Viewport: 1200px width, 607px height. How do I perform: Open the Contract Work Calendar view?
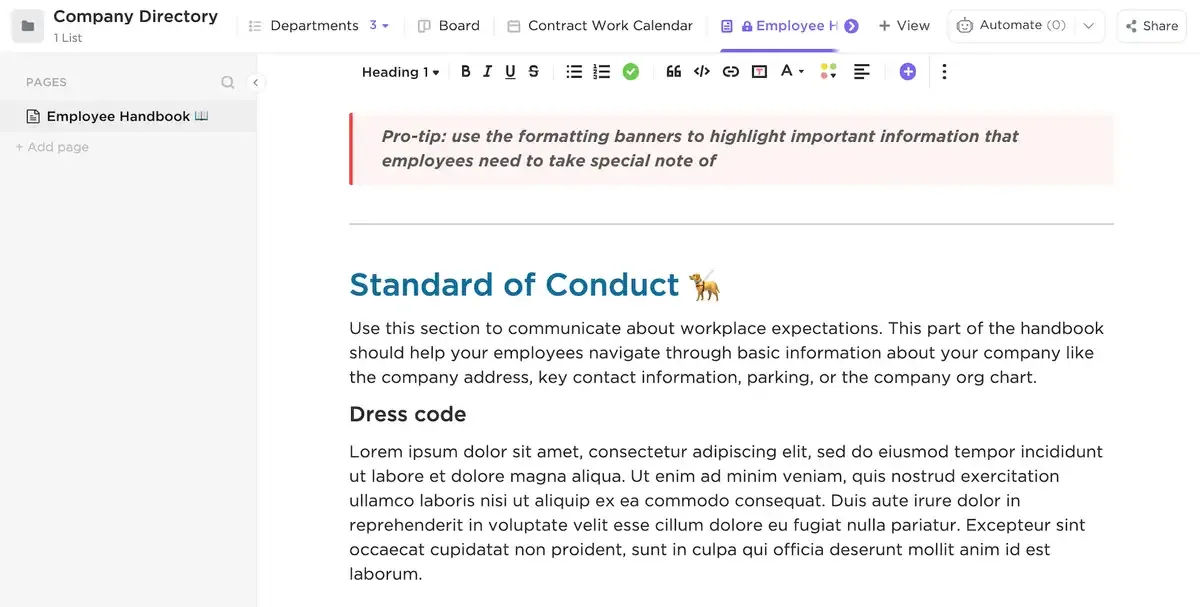pyautogui.click(x=600, y=26)
